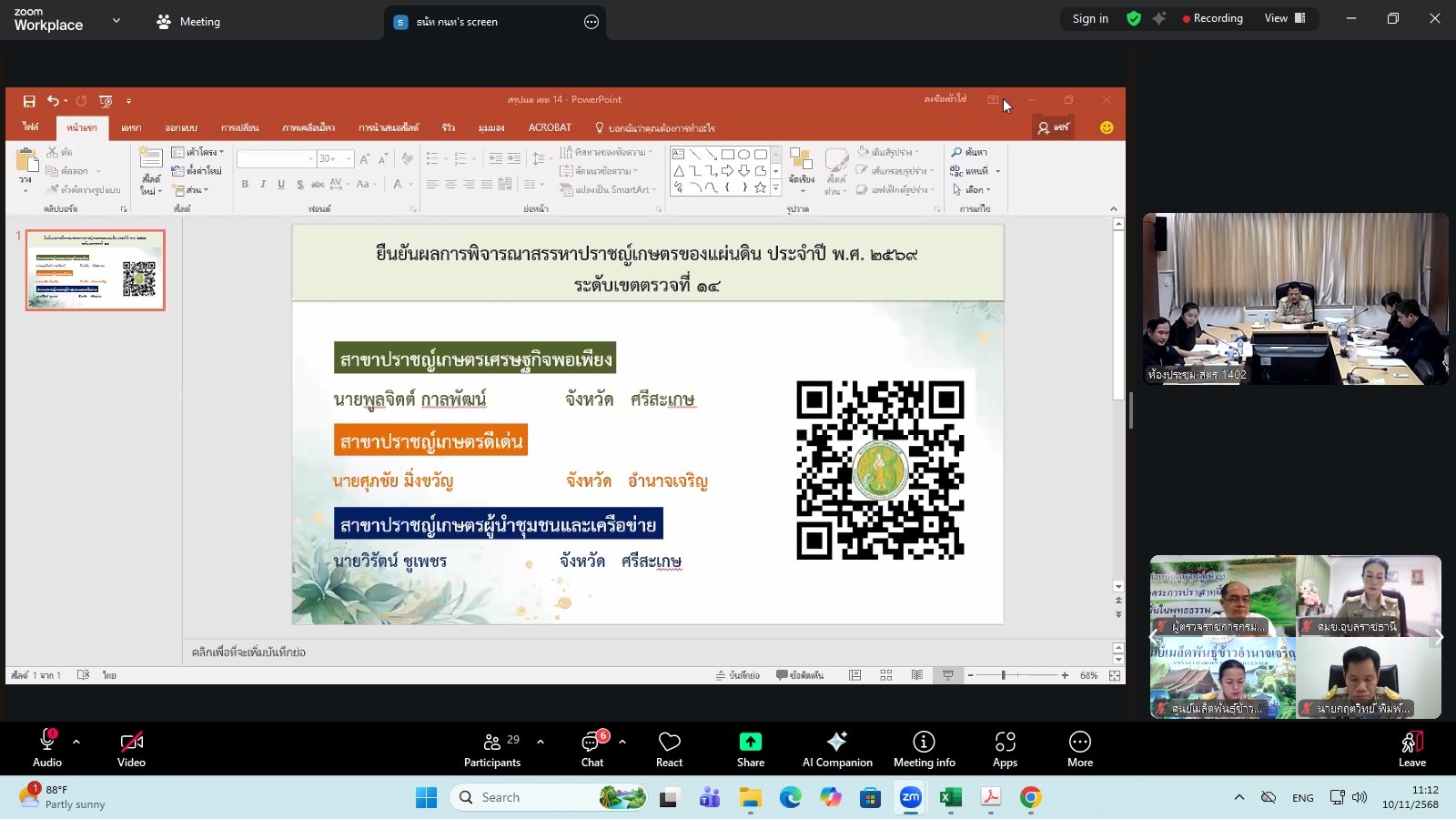The width and height of the screenshot is (1456, 819).
Task: Switch to the แทรก ribbon tab
Action: [x=130, y=127]
